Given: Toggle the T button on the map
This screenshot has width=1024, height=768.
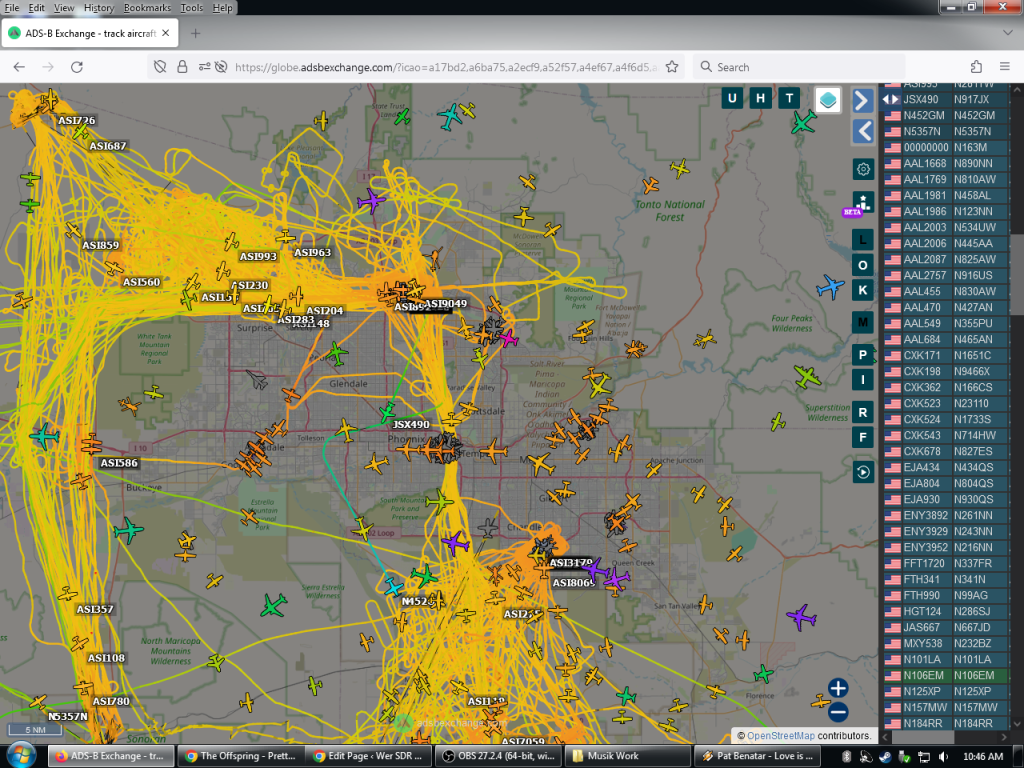Looking at the screenshot, I should (789, 99).
